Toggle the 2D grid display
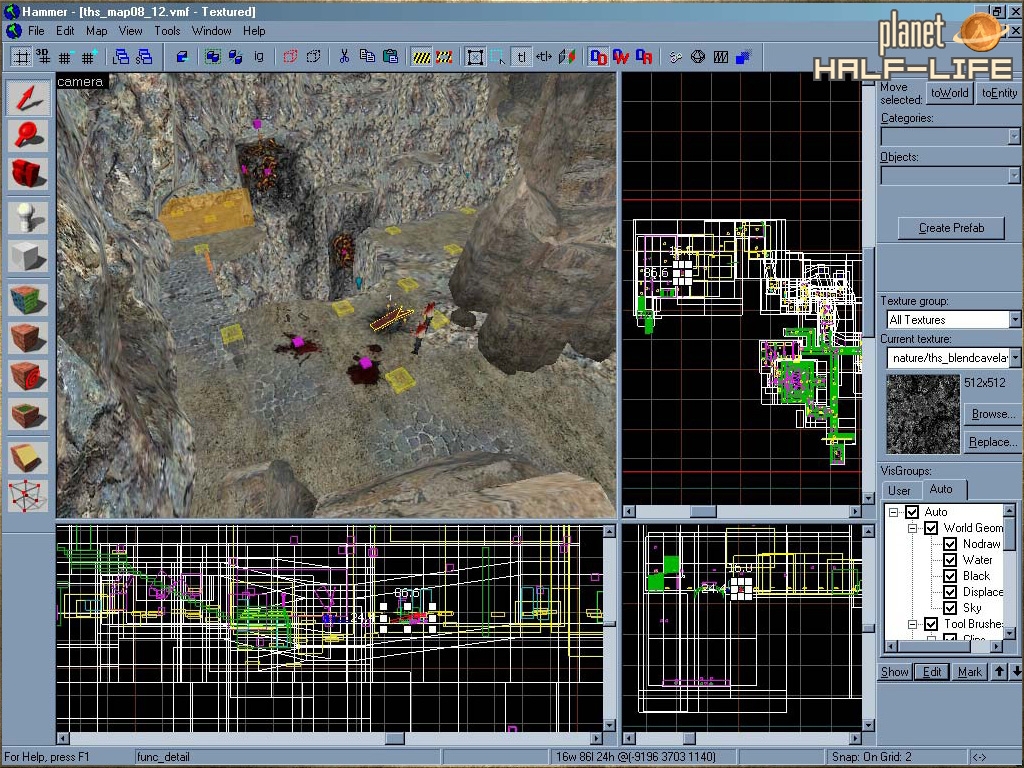Viewport: 1024px width, 768px height. (x=21, y=57)
